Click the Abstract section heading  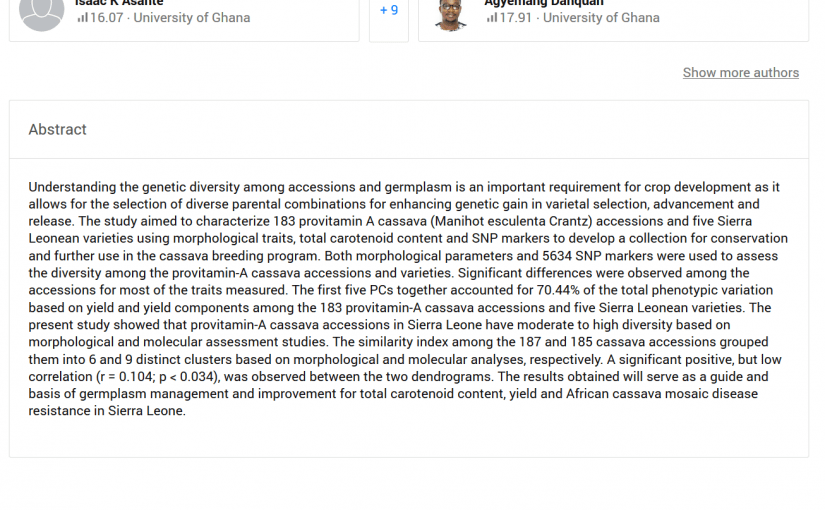[x=58, y=130]
